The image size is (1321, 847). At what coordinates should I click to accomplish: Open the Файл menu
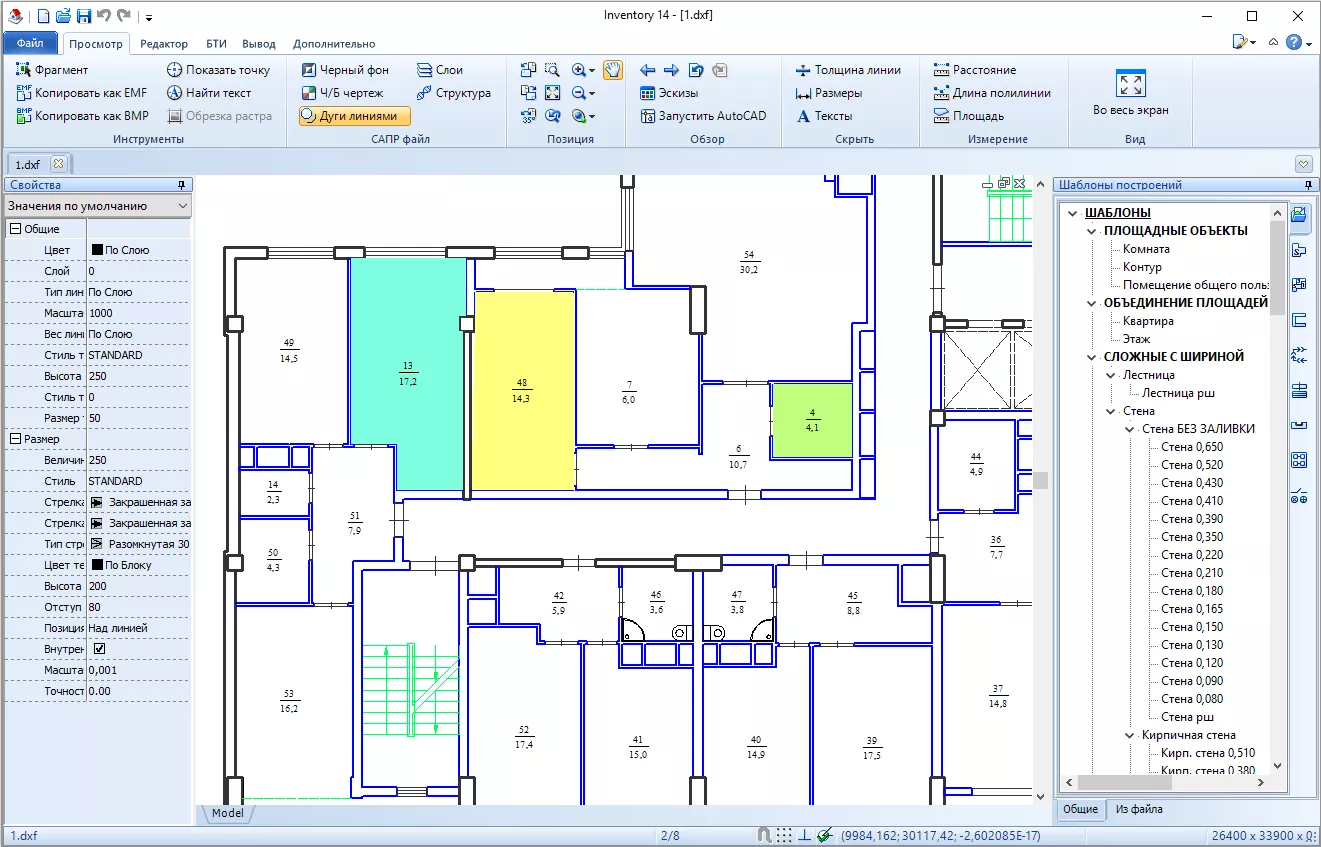[x=30, y=44]
